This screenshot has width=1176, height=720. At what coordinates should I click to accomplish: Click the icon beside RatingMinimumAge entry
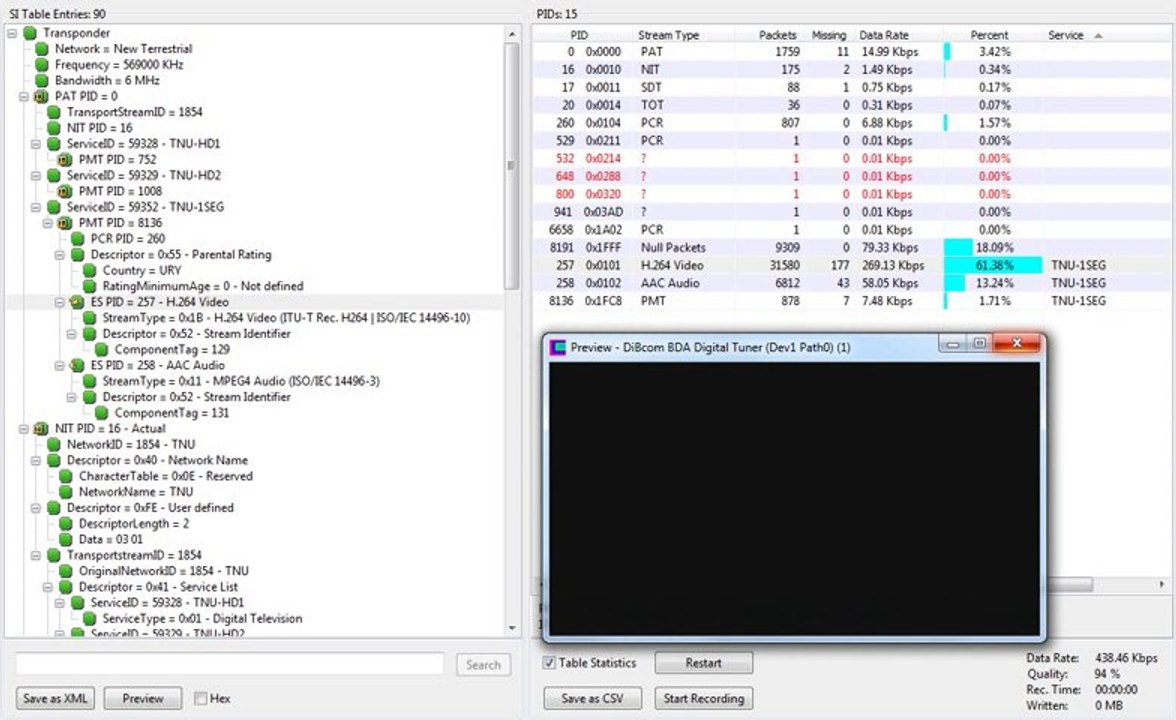tap(89, 286)
